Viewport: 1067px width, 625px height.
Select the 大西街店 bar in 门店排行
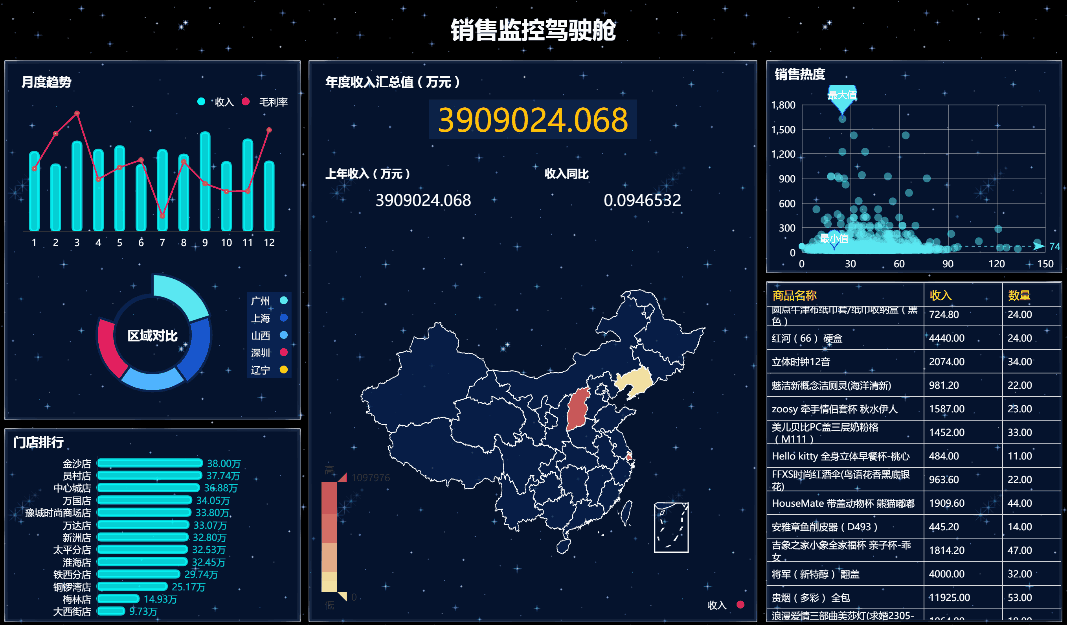[111, 611]
